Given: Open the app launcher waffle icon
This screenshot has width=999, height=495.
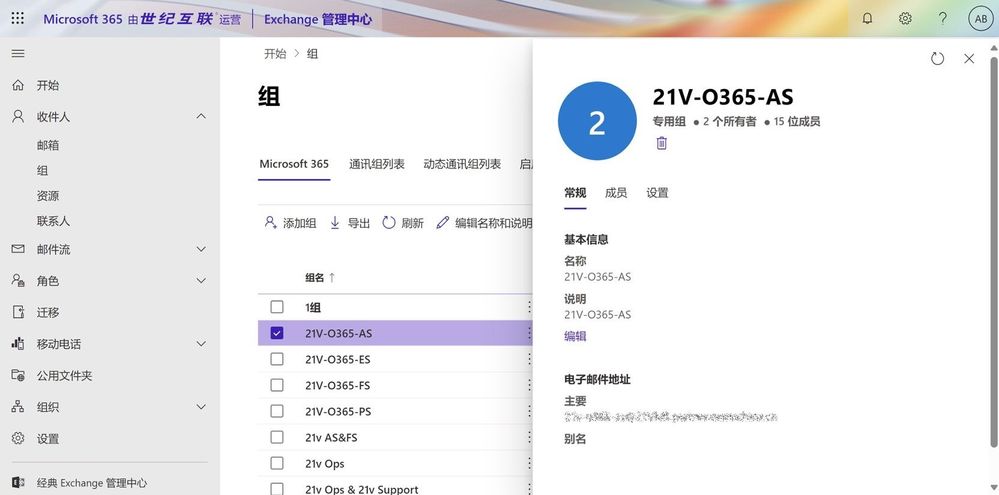Looking at the screenshot, I should point(18,18).
